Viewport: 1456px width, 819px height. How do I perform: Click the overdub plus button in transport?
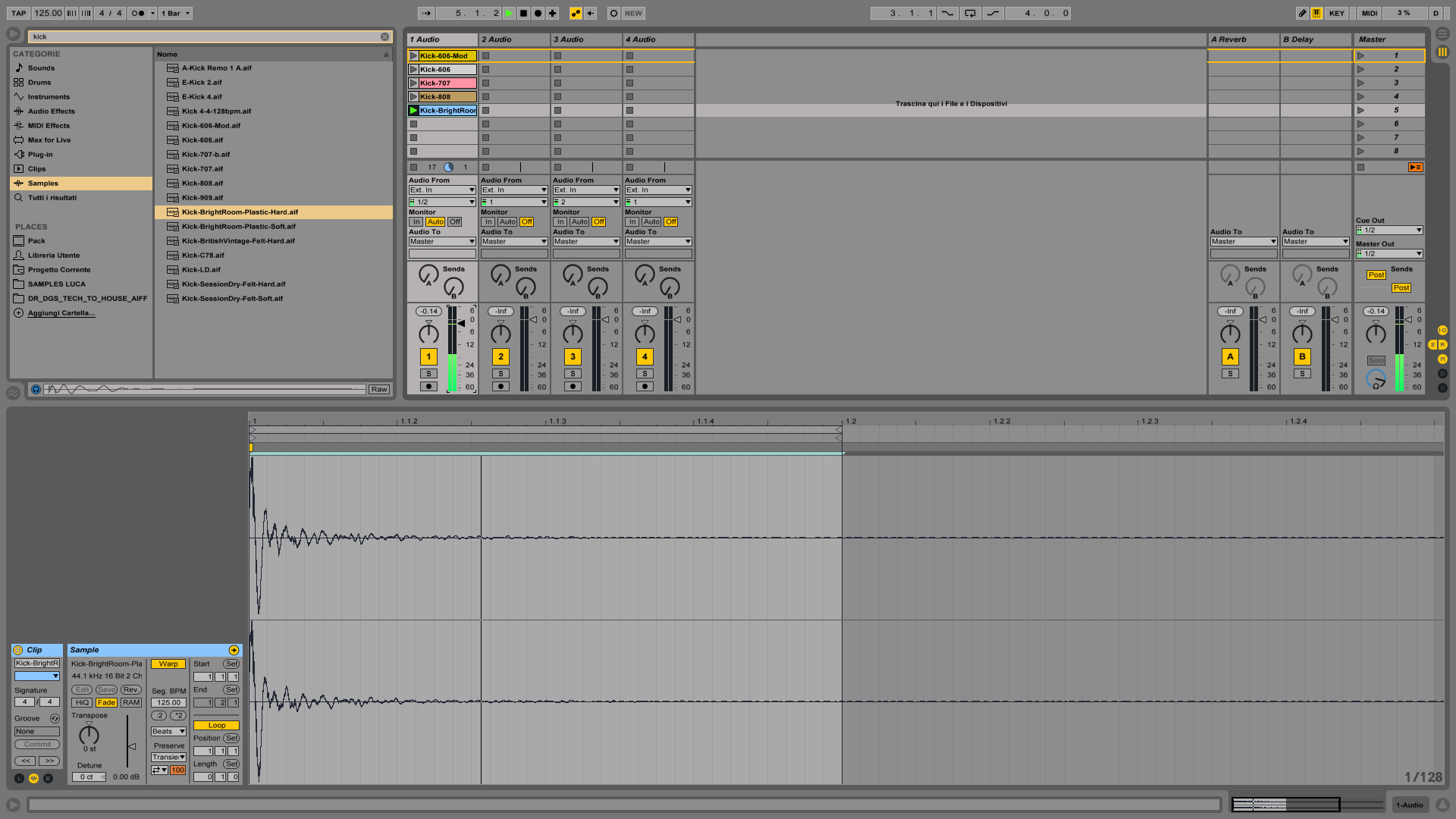tap(552, 13)
